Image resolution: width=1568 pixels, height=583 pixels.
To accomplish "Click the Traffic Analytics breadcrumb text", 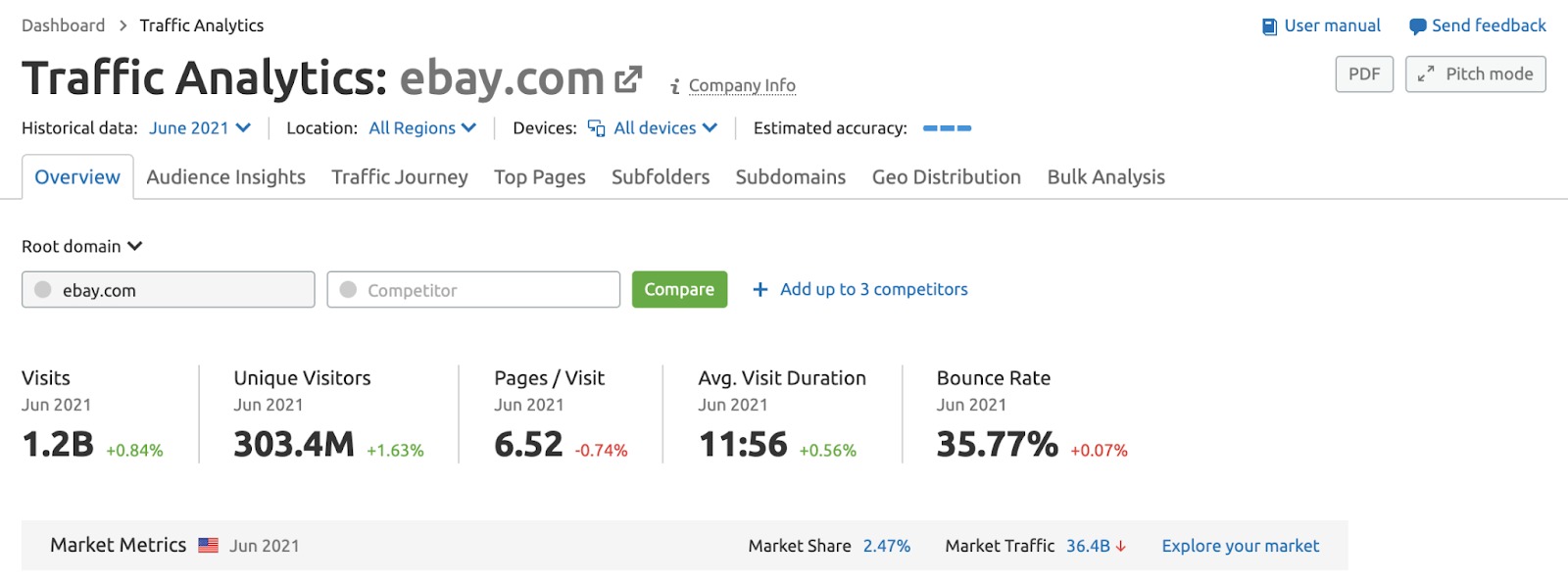I will [201, 25].
